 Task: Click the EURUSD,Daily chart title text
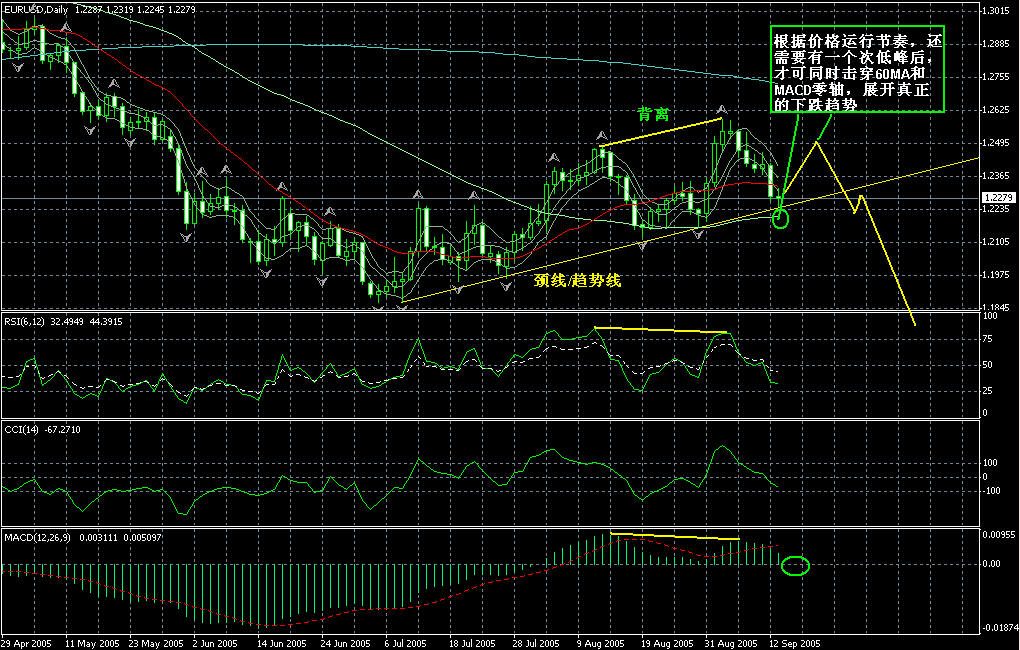click(36, 10)
